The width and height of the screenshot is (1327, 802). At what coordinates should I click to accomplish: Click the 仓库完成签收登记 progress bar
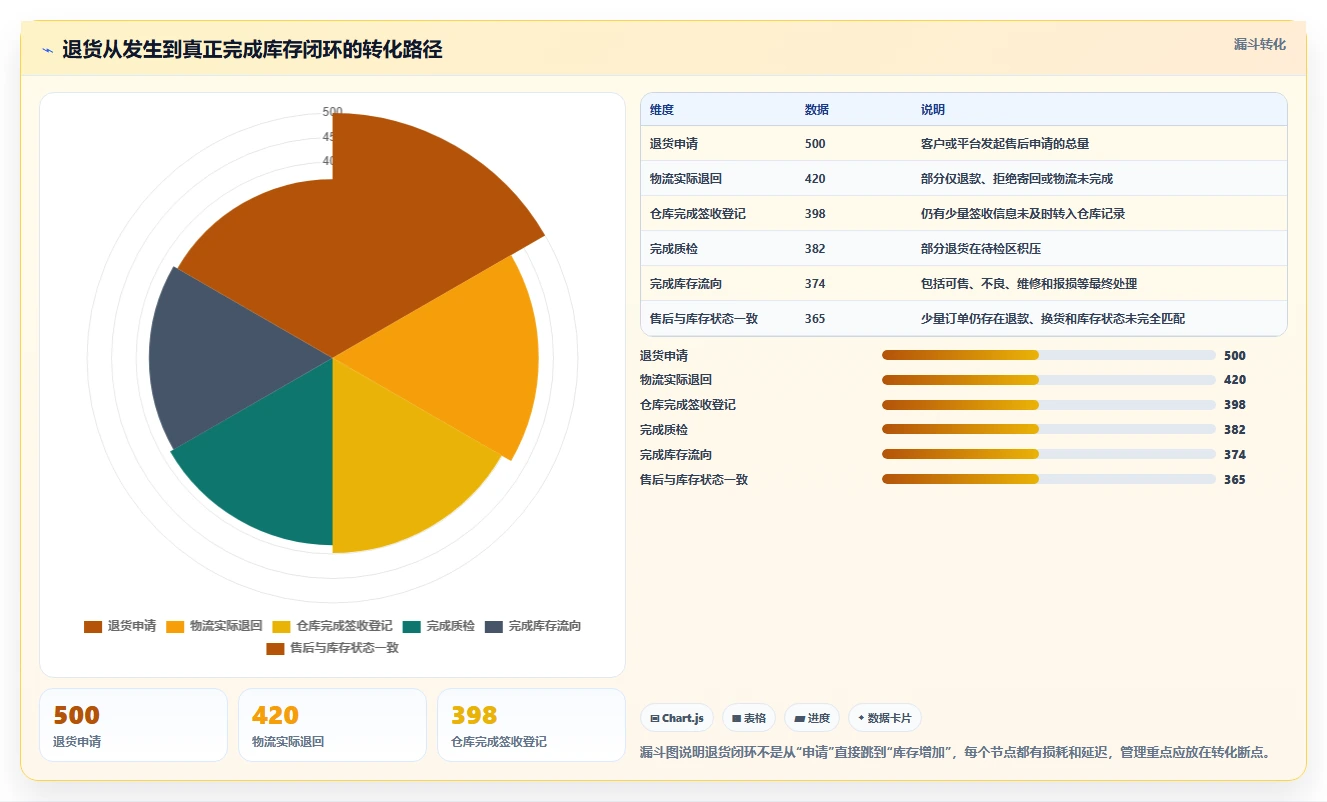click(x=1049, y=405)
